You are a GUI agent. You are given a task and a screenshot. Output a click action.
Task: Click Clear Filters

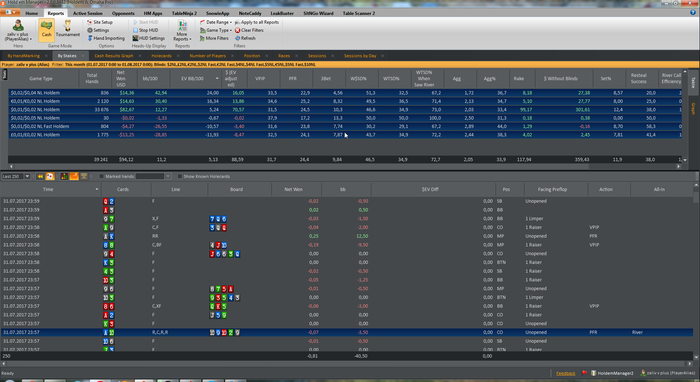tap(250, 30)
